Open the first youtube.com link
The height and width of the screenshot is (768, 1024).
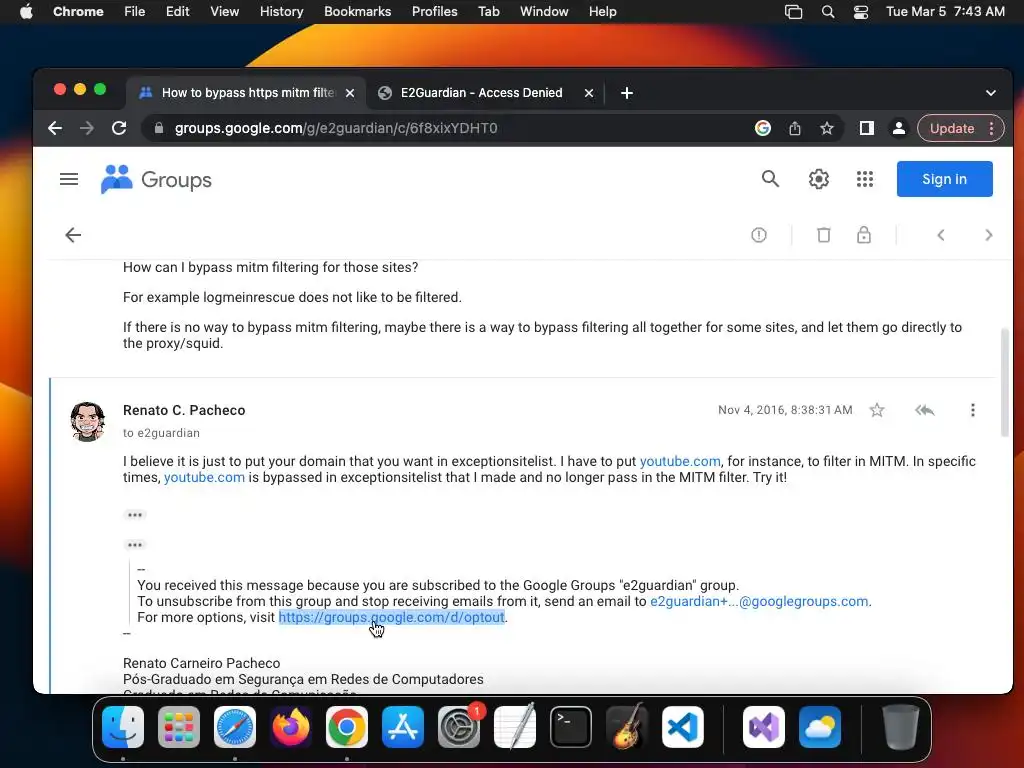680,461
